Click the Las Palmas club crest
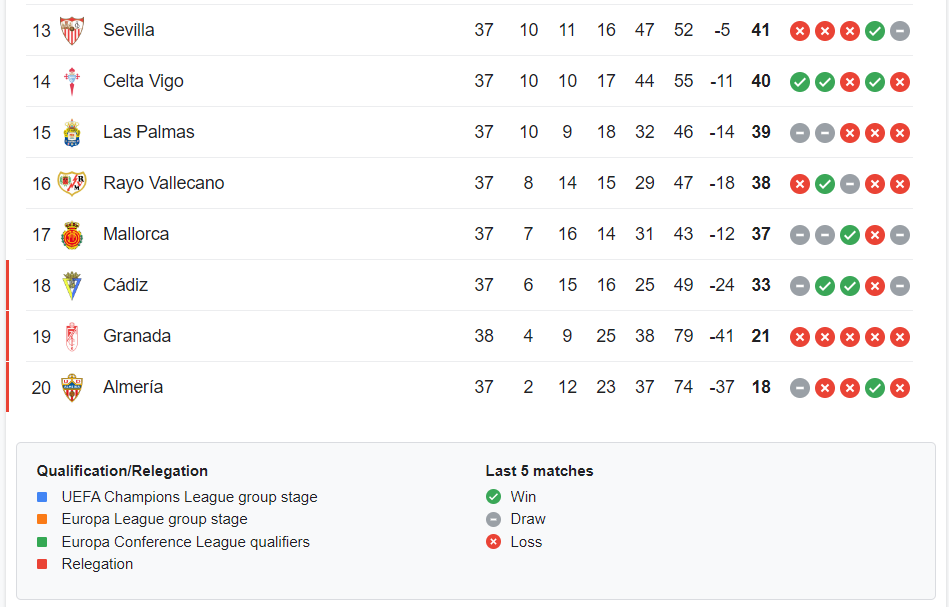 point(72,133)
